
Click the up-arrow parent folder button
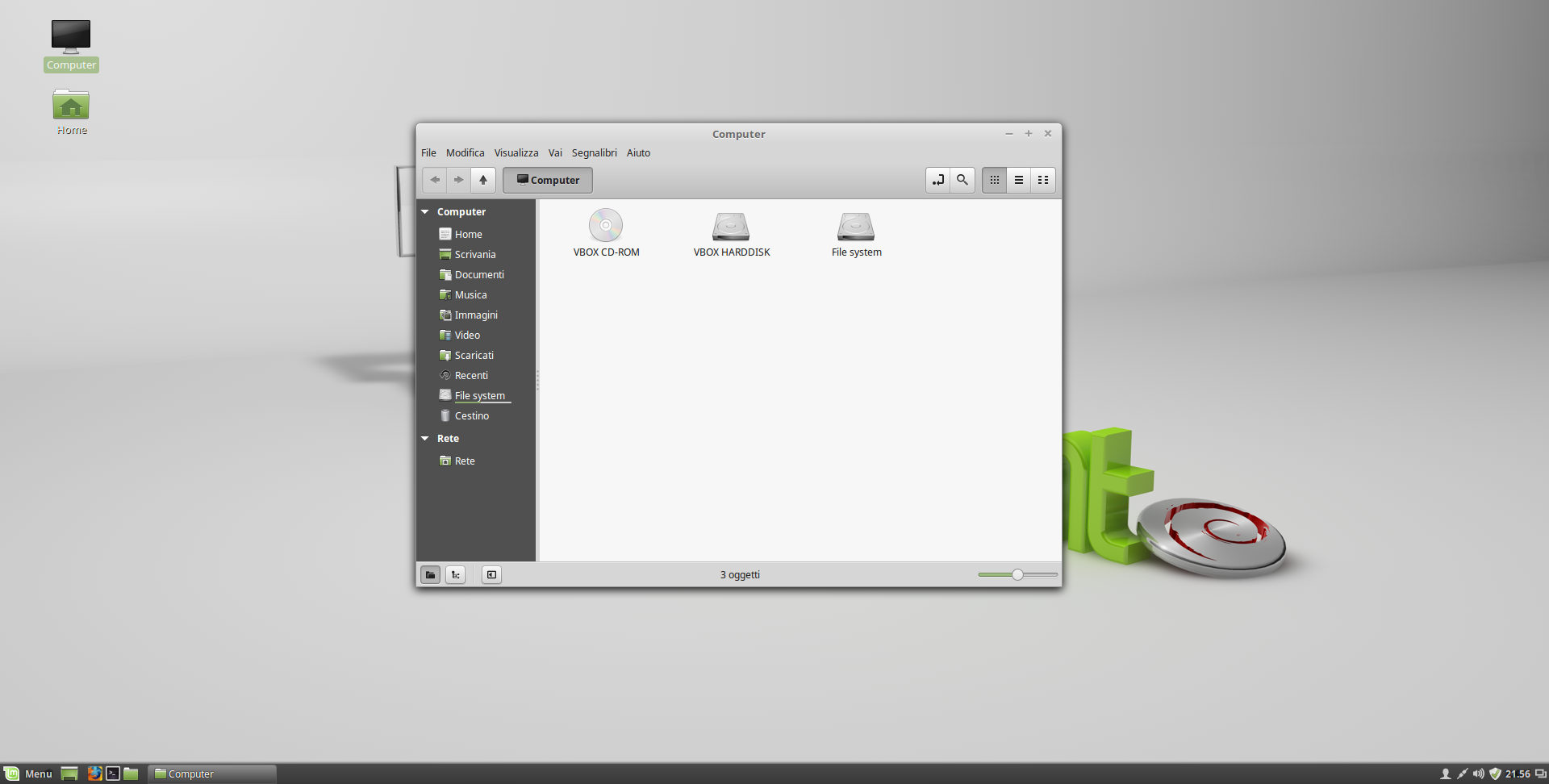tap(482, 180)
